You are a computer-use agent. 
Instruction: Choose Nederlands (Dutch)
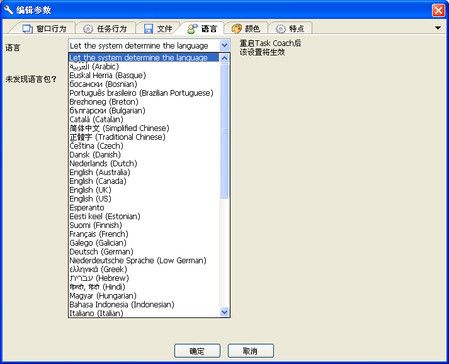[x=144, y=163]
